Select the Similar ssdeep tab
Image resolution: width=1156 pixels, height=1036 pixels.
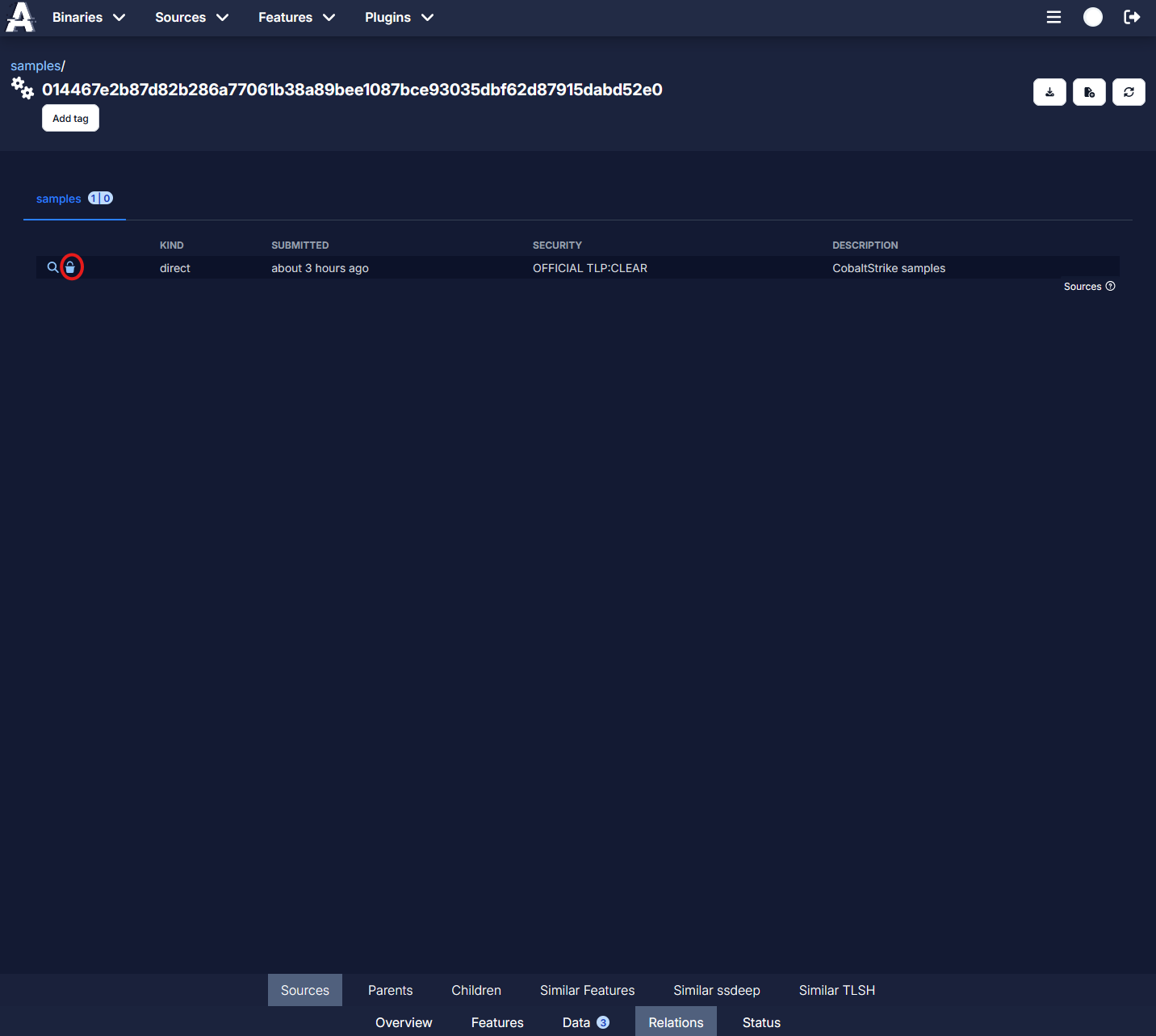pos(717,990)
